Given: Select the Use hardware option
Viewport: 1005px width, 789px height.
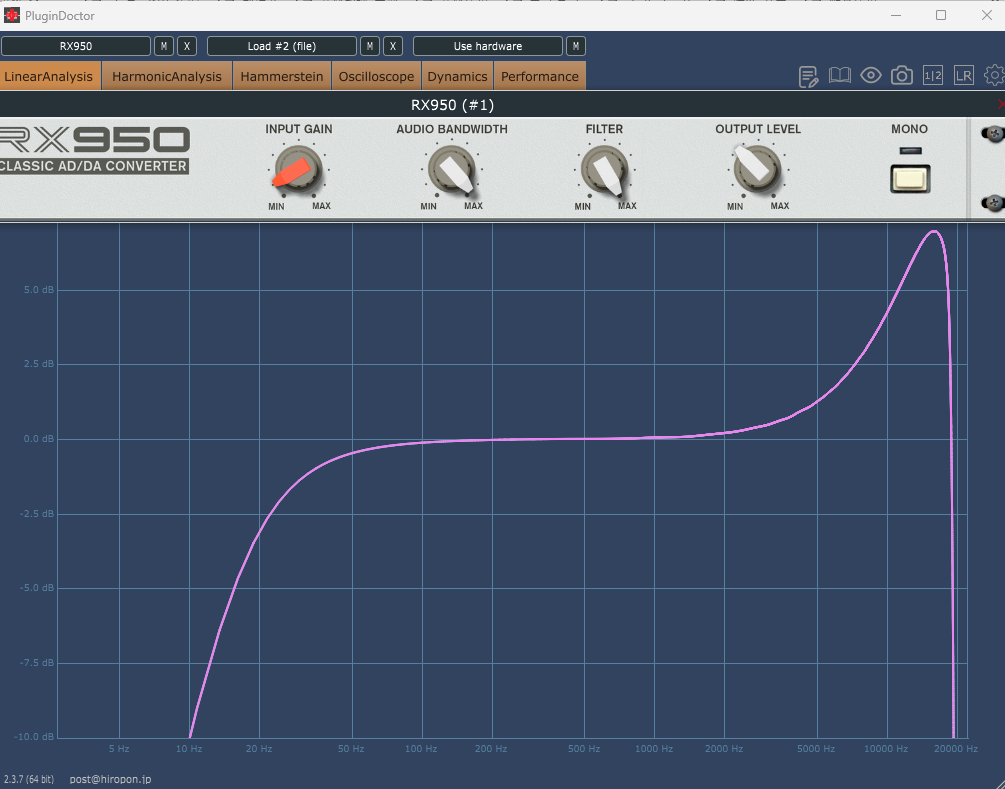Looking at the screenshot, I should pos(488,46).
